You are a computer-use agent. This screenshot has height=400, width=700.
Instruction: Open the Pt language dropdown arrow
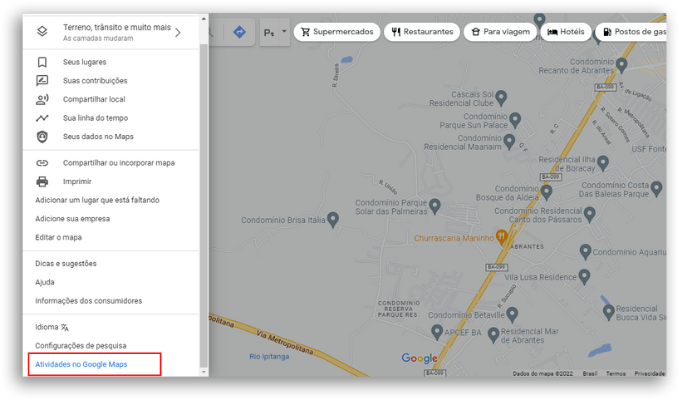(284, 32)
